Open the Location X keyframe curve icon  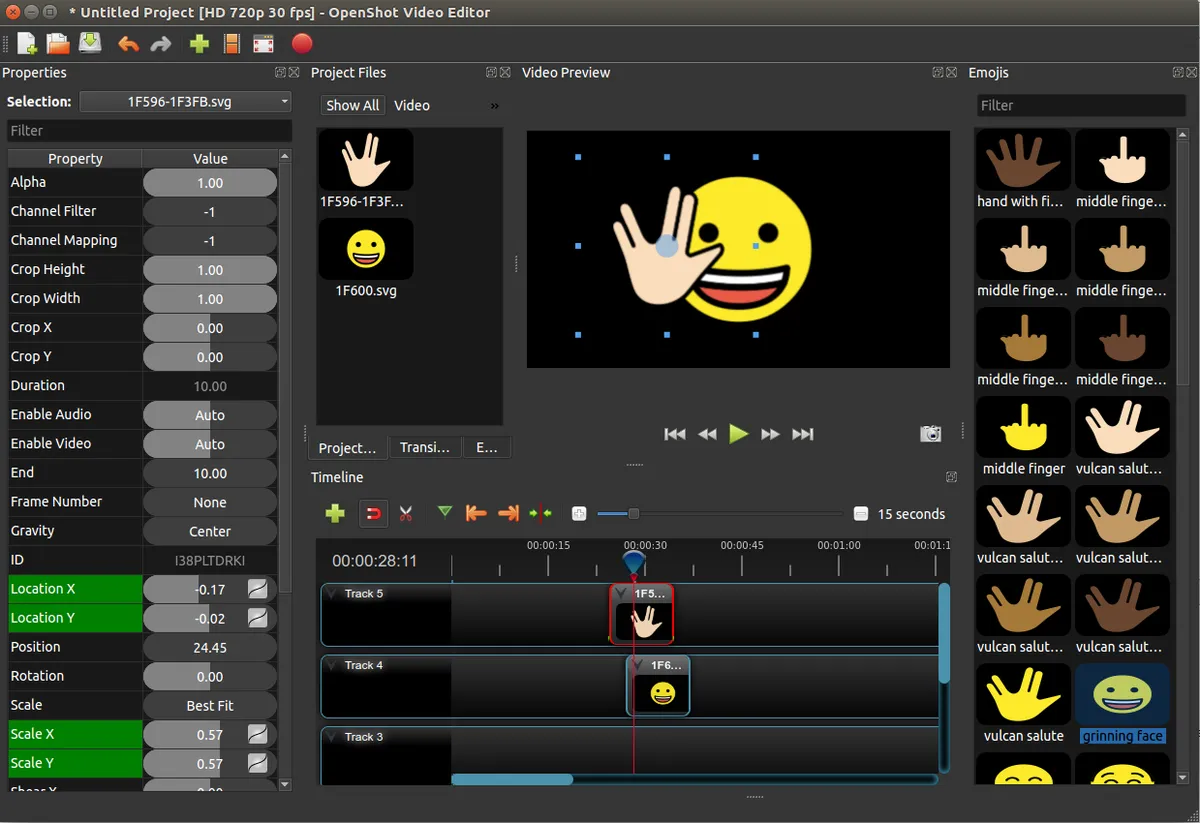tap(258, 589)
